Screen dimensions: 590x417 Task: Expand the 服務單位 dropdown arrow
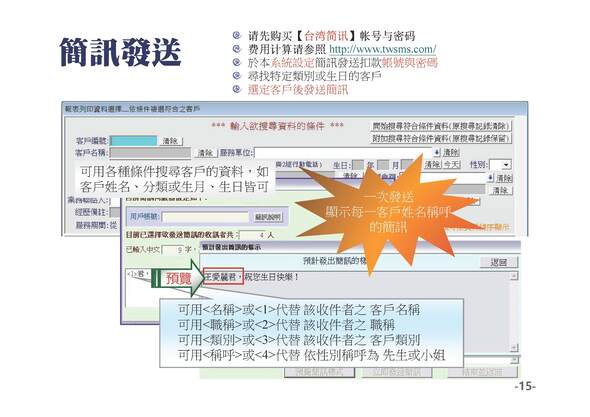[436, 152]
